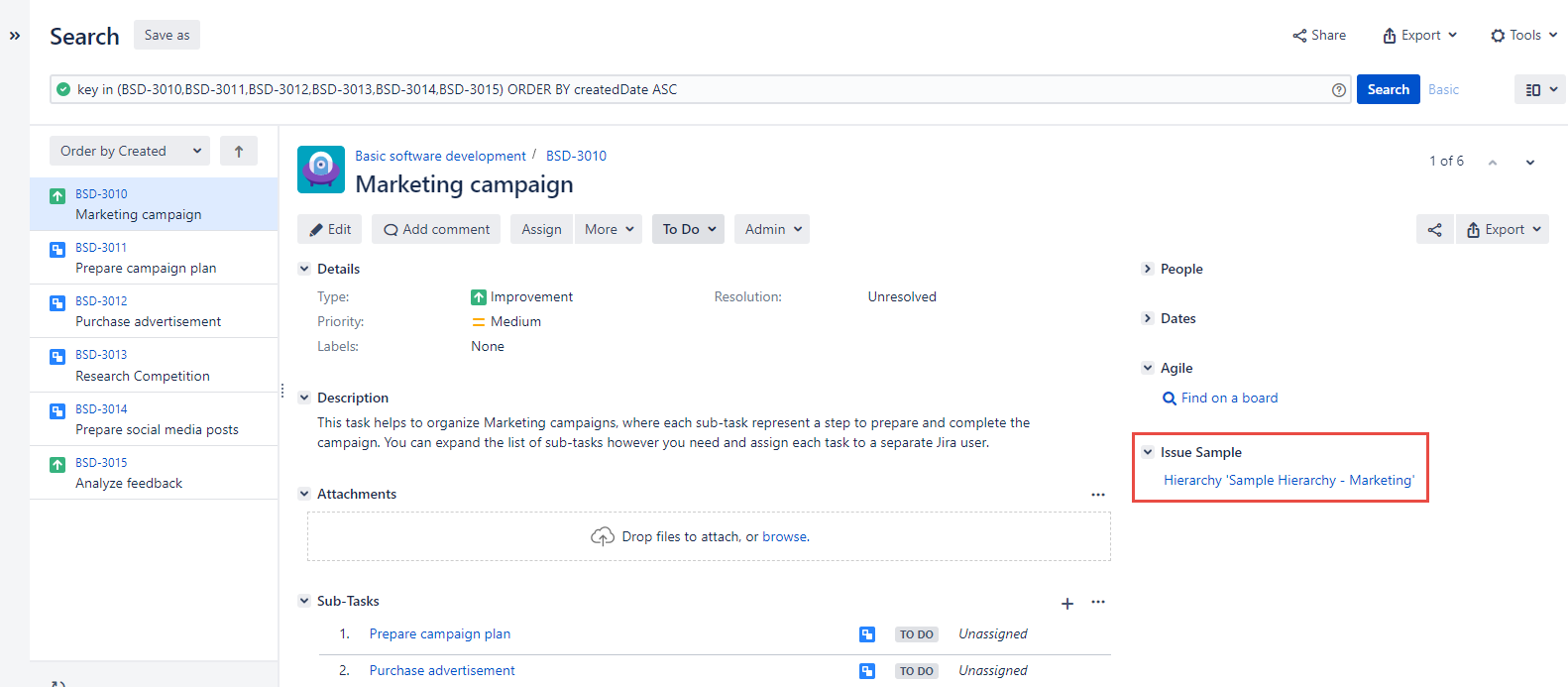Reverse sort order with the up arrow
Image resolution: width=1568 pixels, height=687 pixels.
click(x=239, y=152)
